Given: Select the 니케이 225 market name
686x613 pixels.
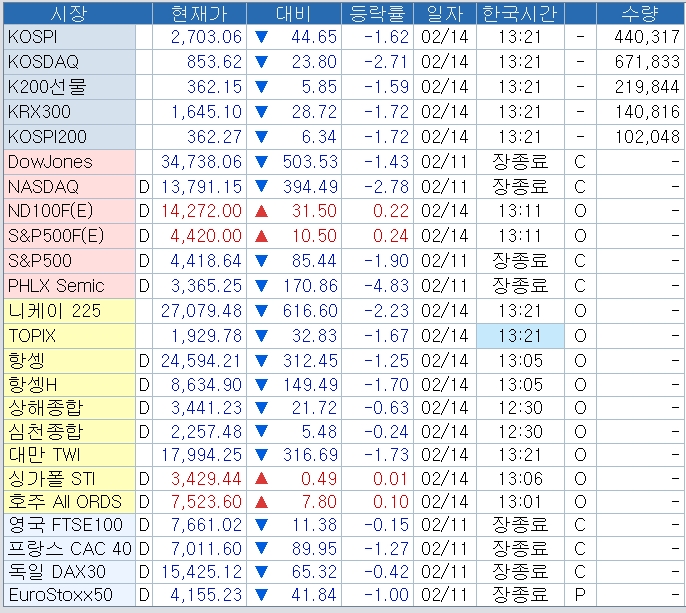Looking at the screenshot, I should coord(55,311).
